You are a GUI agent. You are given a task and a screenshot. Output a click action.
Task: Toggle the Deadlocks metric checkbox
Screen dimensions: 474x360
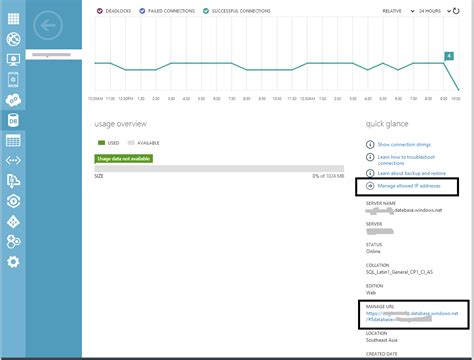(x=99, y=11)
